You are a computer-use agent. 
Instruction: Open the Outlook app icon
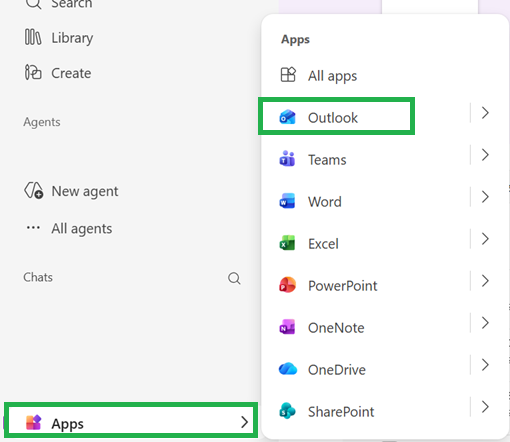tap(287, 117)
